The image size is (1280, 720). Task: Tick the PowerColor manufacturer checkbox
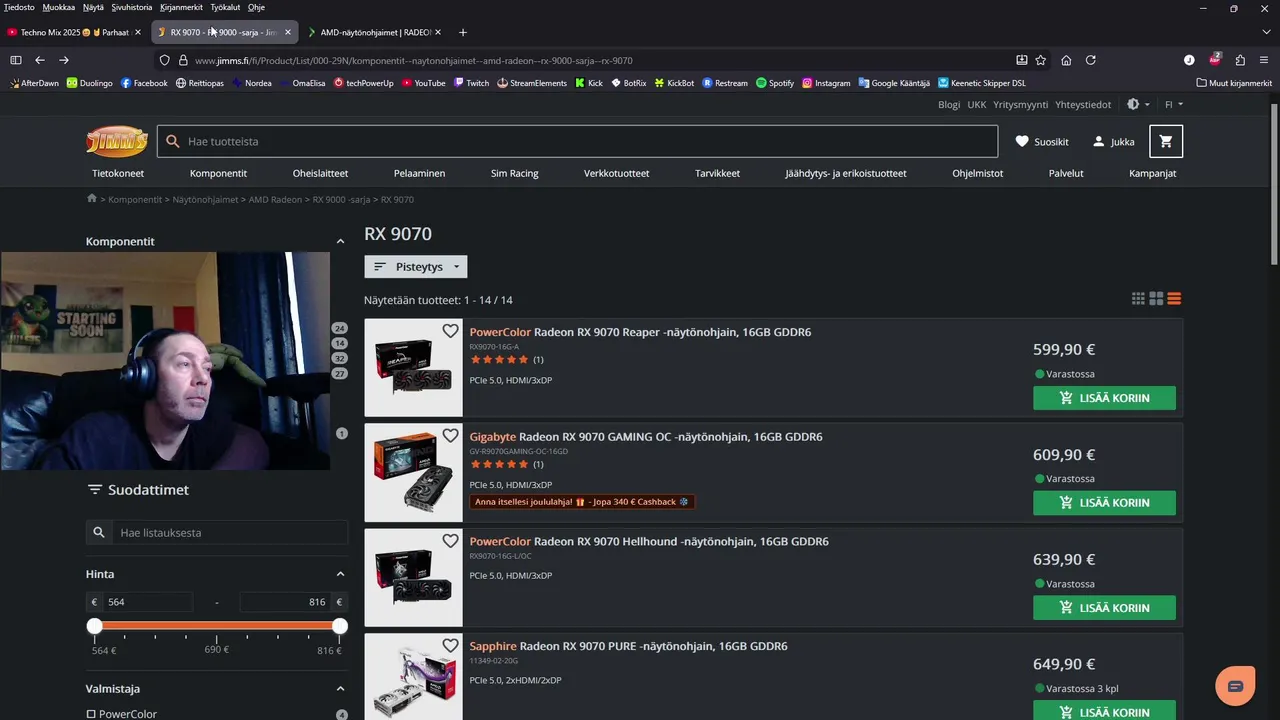click(91, 714)
